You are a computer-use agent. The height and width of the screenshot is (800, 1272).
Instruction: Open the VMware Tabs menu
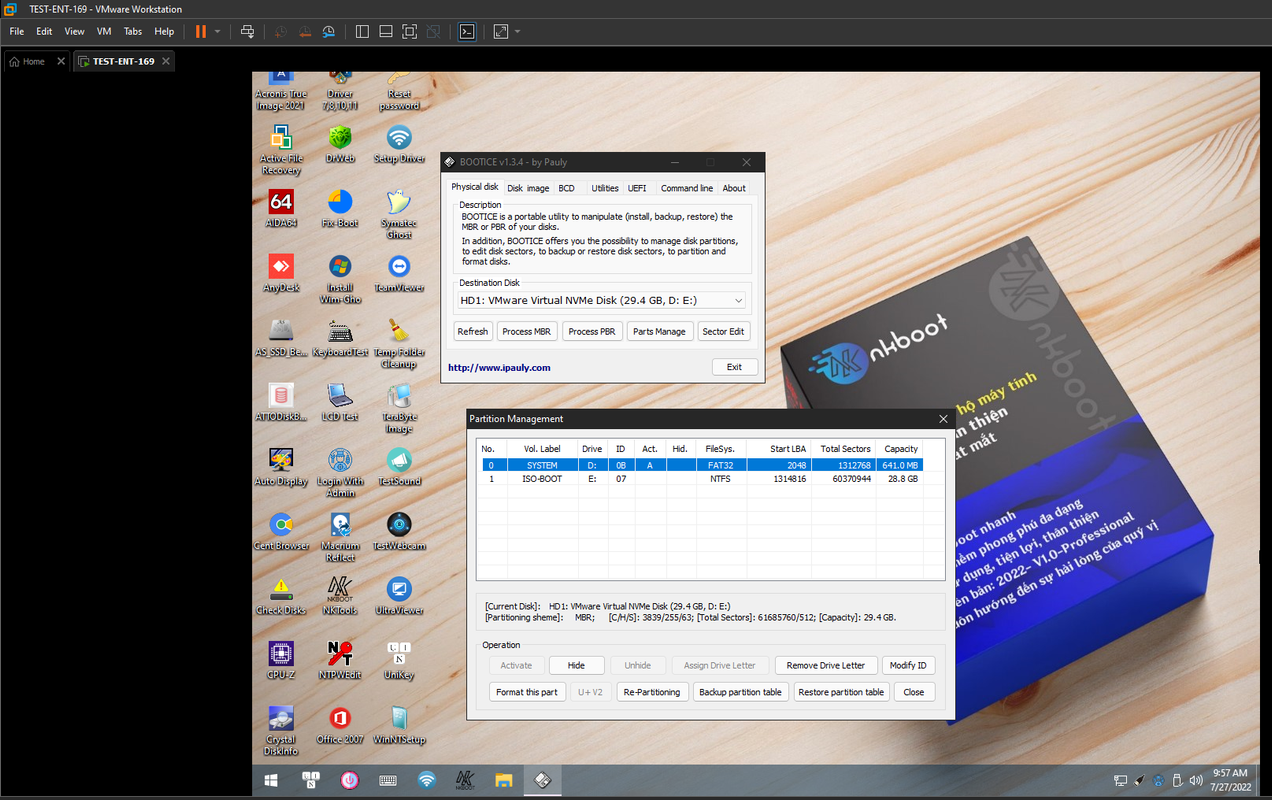coord(133,31)
